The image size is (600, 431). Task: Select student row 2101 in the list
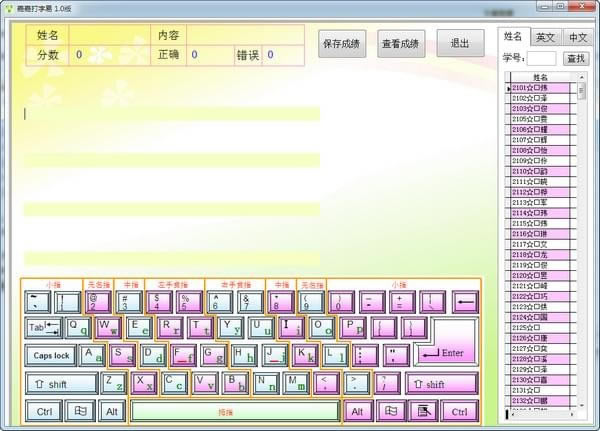539,88
